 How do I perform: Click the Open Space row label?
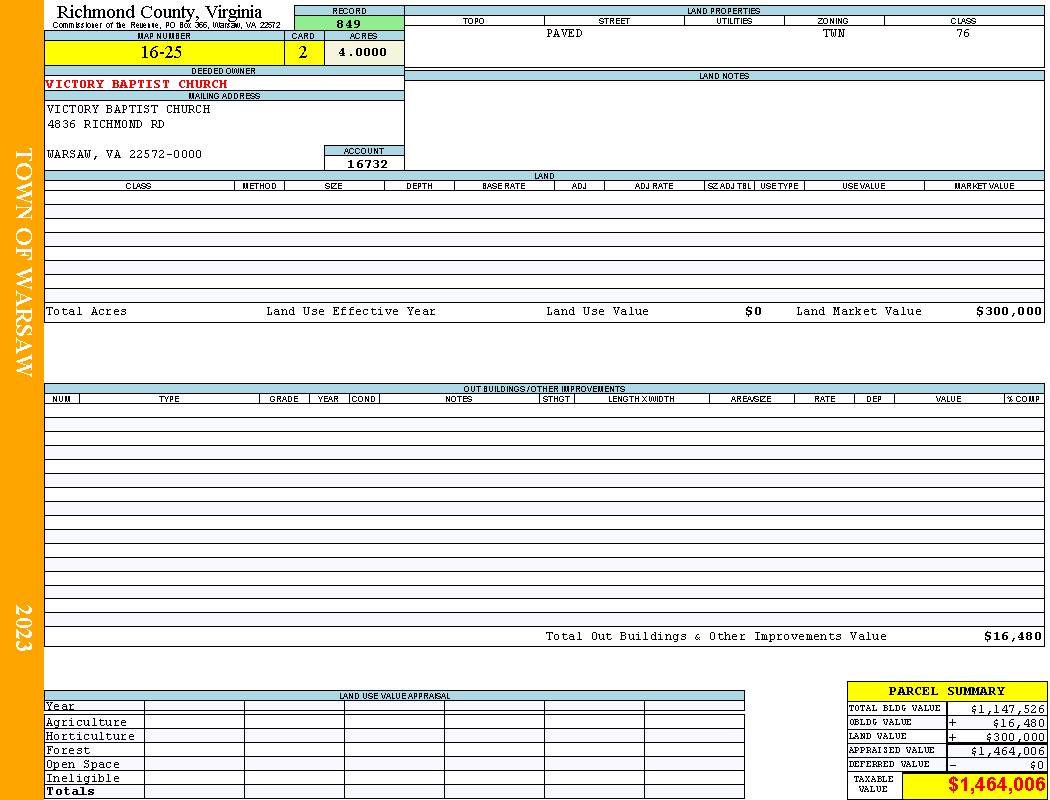pyautogui.click(x=83, y=765)
